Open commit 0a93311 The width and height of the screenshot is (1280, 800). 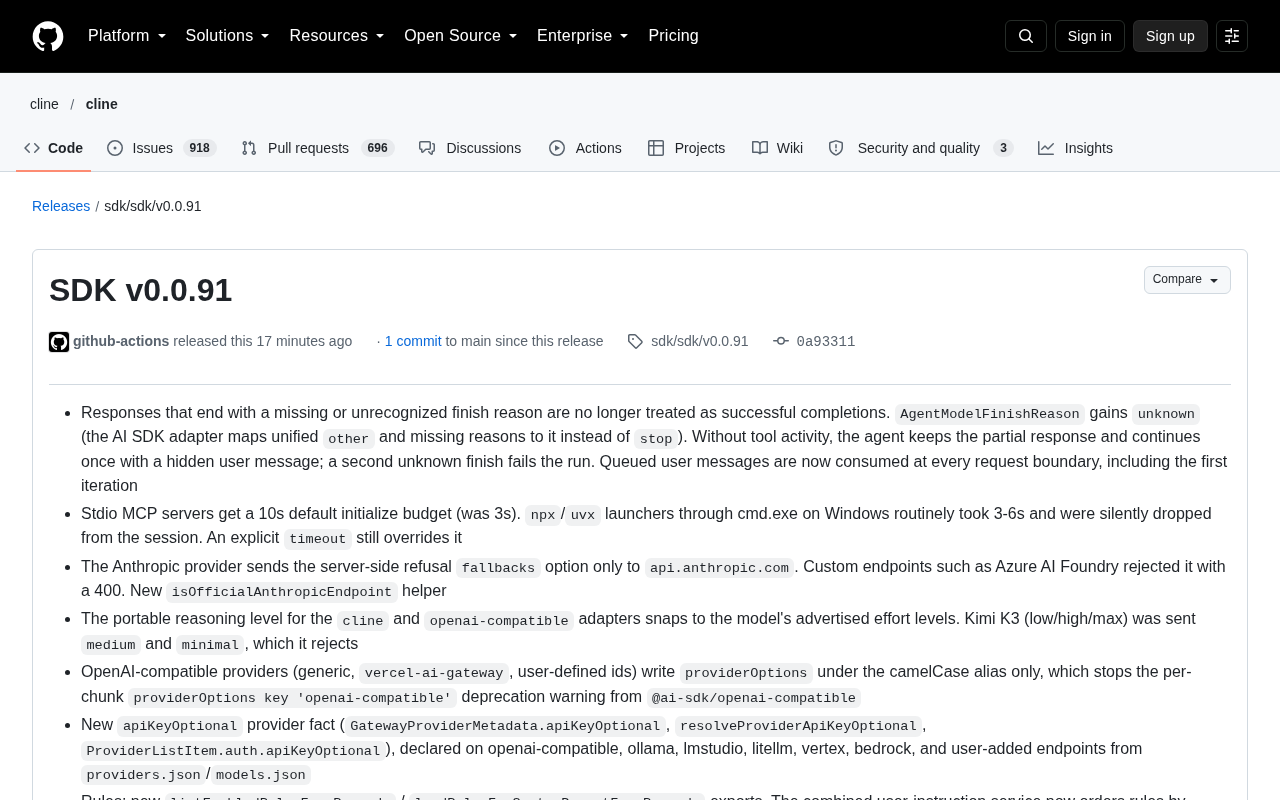point(826,342)
